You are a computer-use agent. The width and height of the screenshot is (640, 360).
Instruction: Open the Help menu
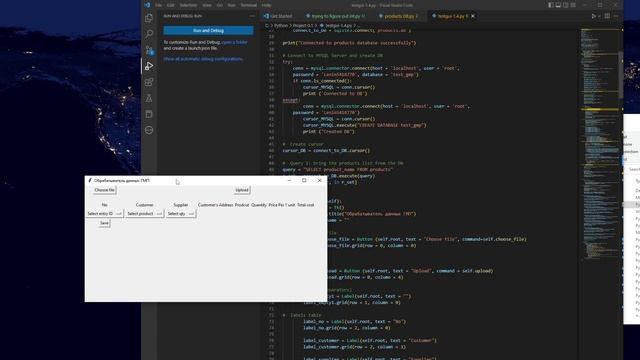pyautogui.click(x=266, y=5)
